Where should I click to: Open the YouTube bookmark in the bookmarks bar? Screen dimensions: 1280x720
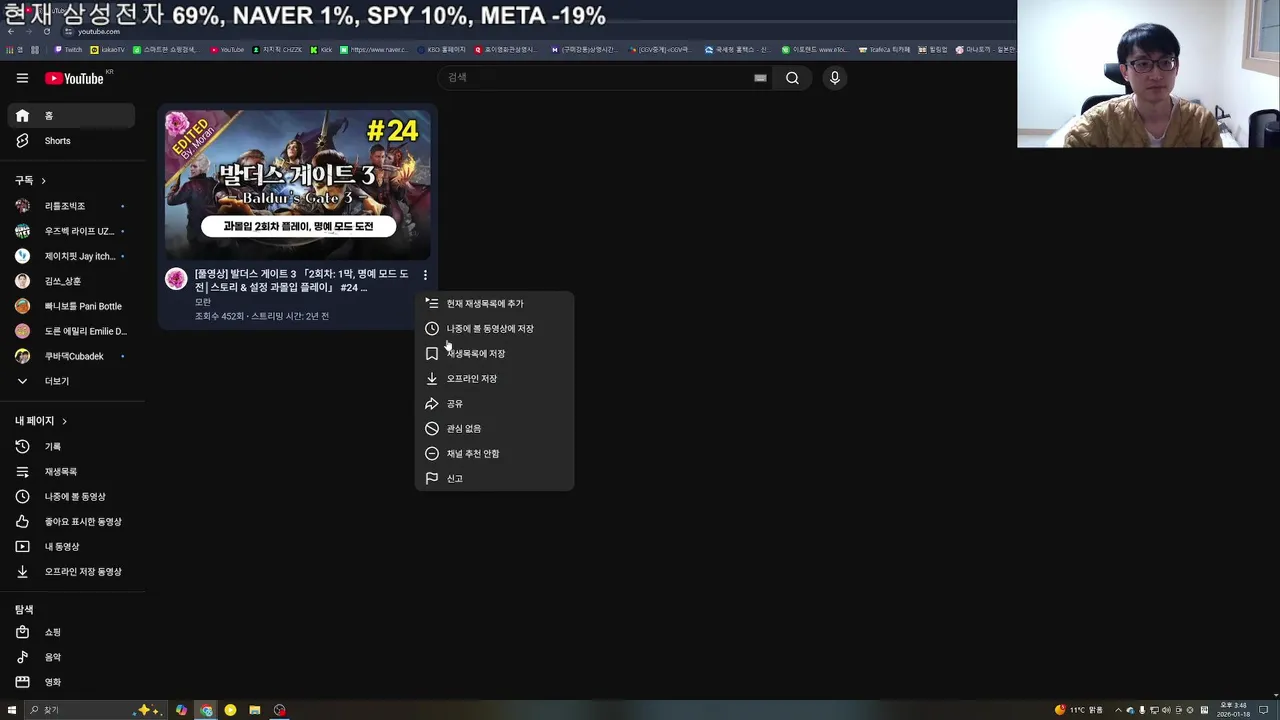point(227,49)
